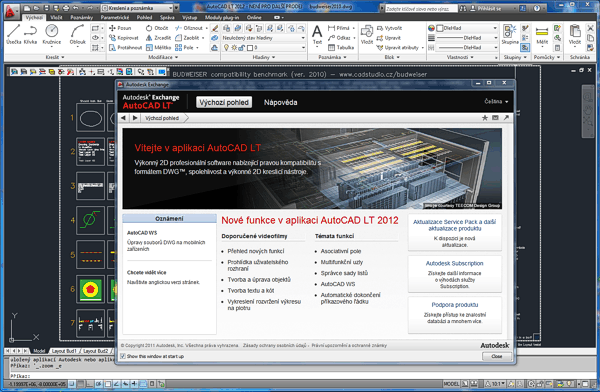Toggle 'Show this window at start up' checkbox
The width and height of the screenshot is (600, 392).
point(123,356)
